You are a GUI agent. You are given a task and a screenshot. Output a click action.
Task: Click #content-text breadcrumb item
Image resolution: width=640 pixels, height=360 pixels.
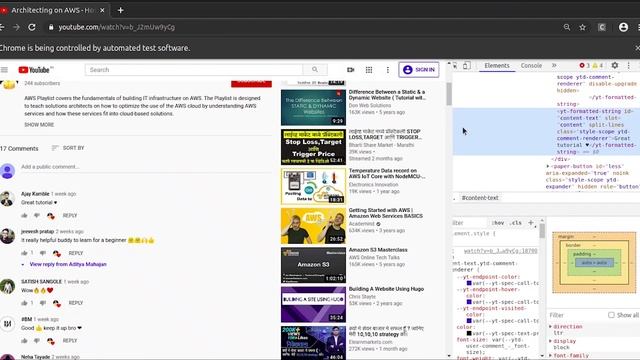tap(480, 198)
